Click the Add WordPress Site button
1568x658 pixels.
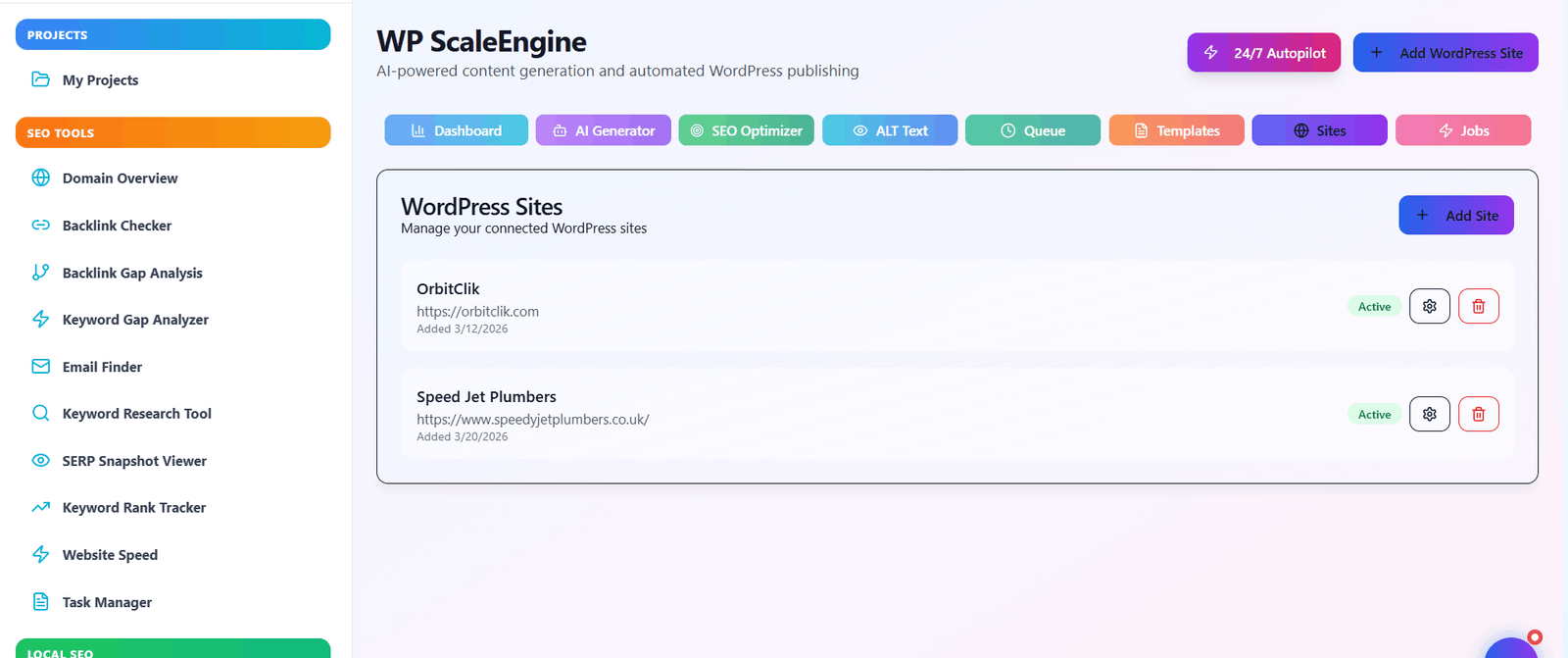click(x=1445, y=53)
